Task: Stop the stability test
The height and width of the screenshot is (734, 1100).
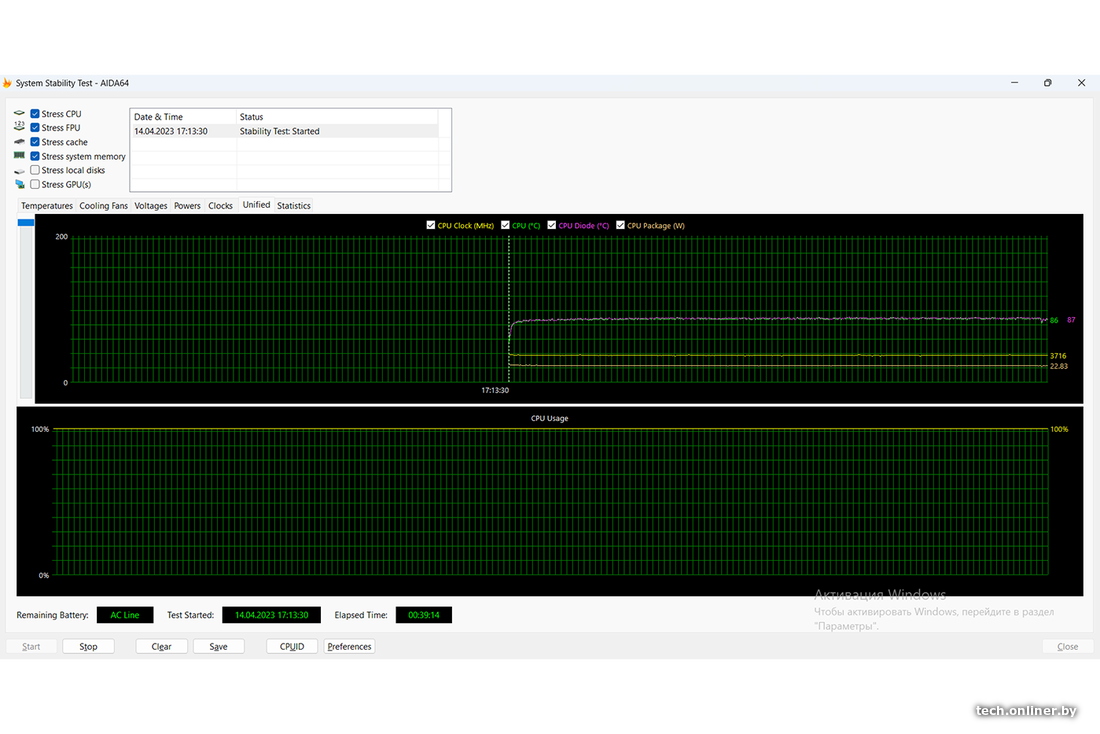Action: (x=89, y=647)
